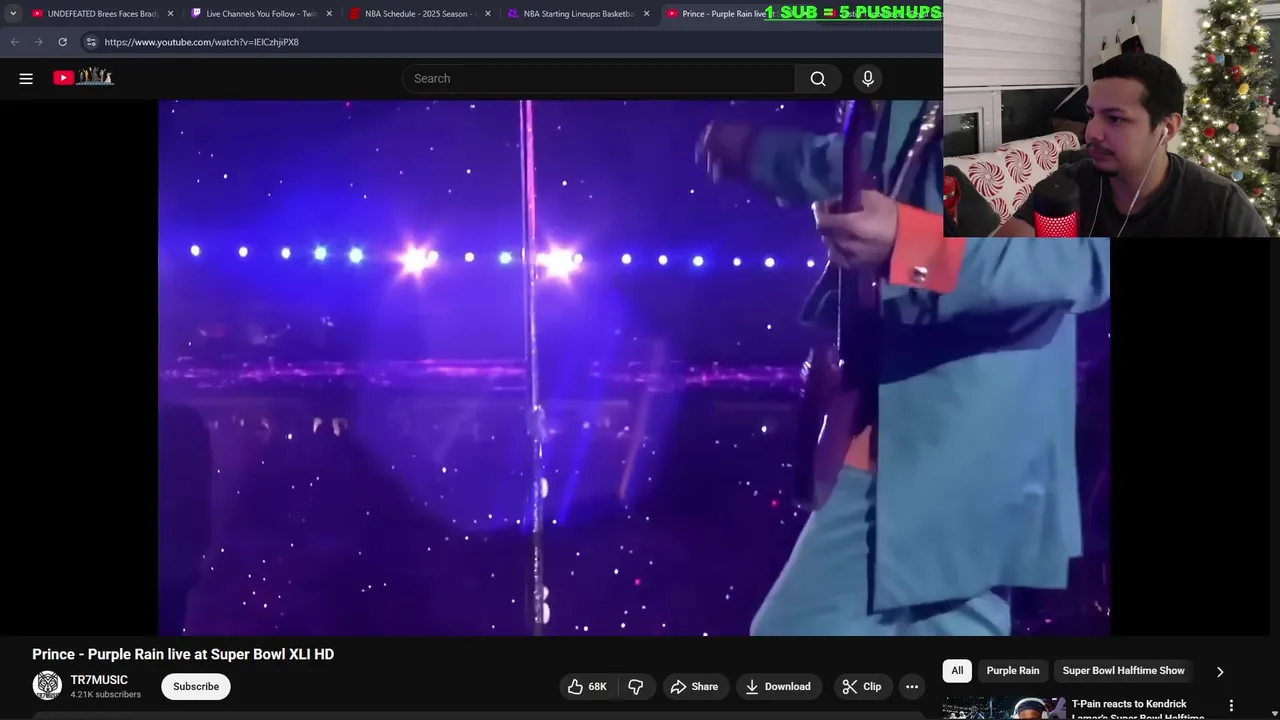The height and width of the screenshot is (720, 1280).
Task: Click the 4.21K subscribers text
Action: tap(105, 695)
